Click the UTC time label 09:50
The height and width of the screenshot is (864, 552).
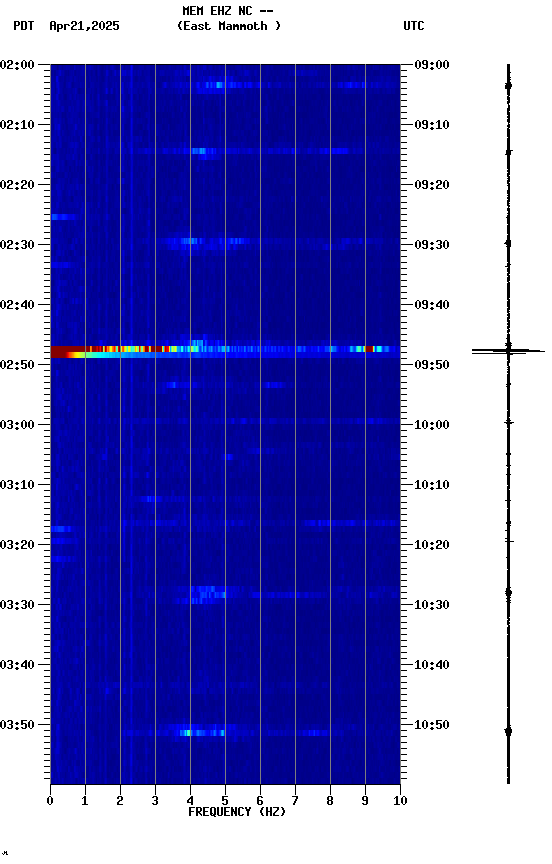(432, 365)
